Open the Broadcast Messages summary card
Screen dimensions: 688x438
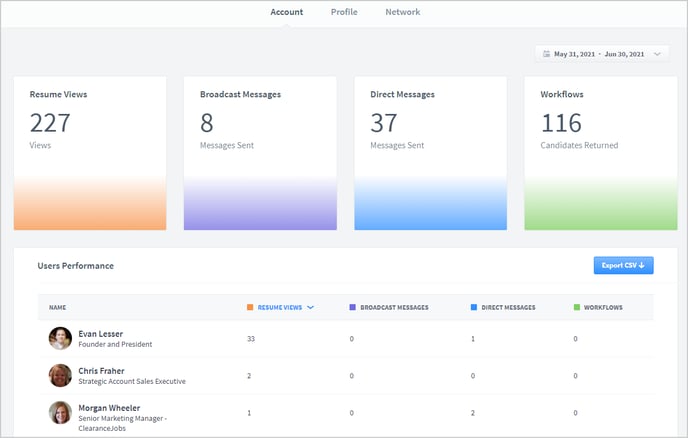pyautogui.click(x=260, y=153)
